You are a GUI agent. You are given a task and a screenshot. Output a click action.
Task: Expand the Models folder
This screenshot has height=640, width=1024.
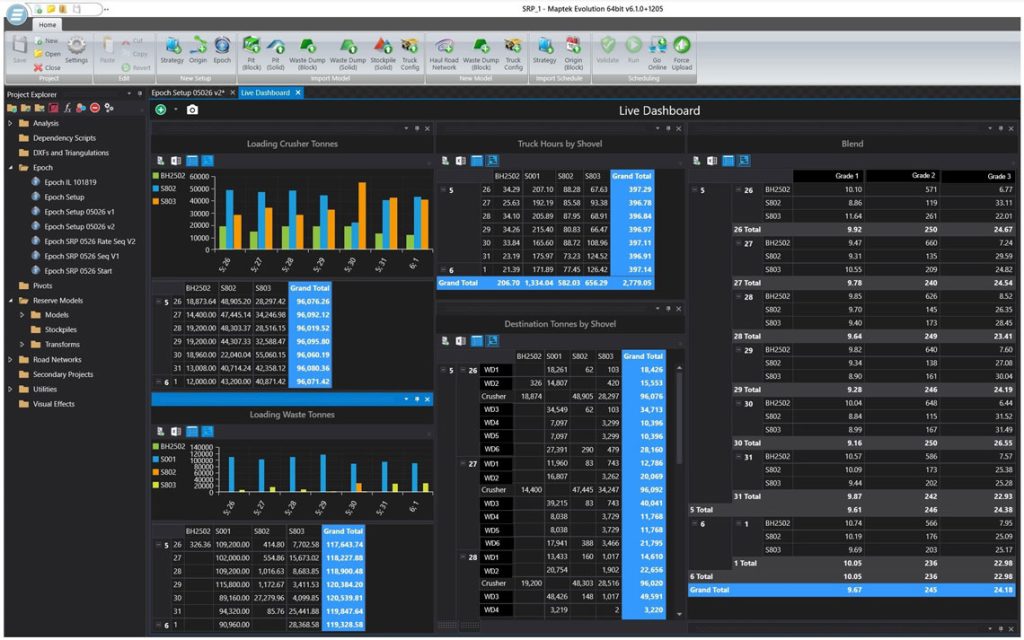pyautogui.click(x=22, y=315)
